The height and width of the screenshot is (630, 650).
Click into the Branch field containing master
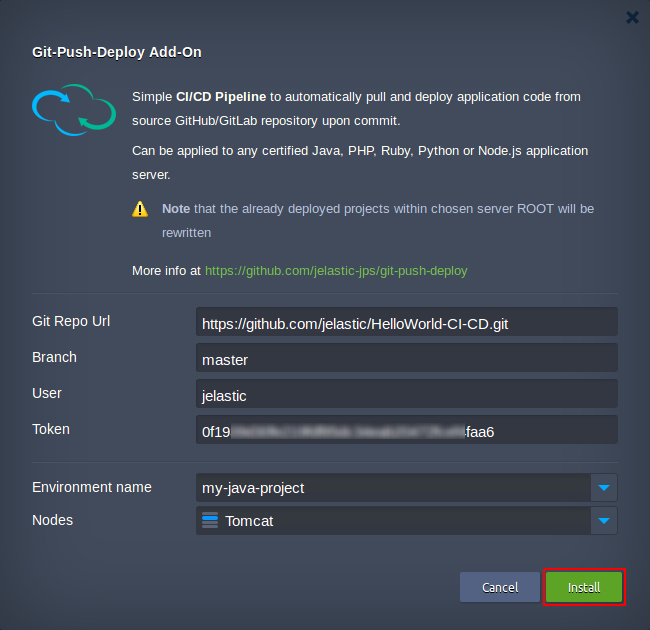coord(406,358)
